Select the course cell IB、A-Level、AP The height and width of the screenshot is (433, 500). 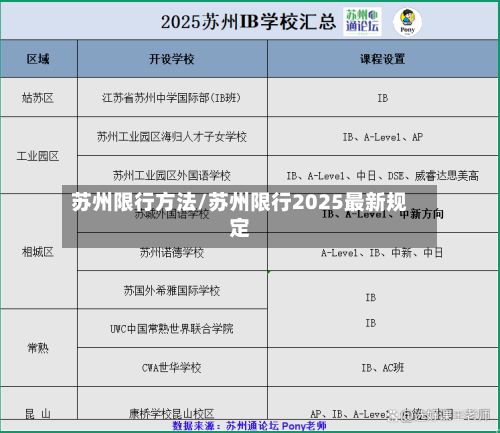point(383,136)
